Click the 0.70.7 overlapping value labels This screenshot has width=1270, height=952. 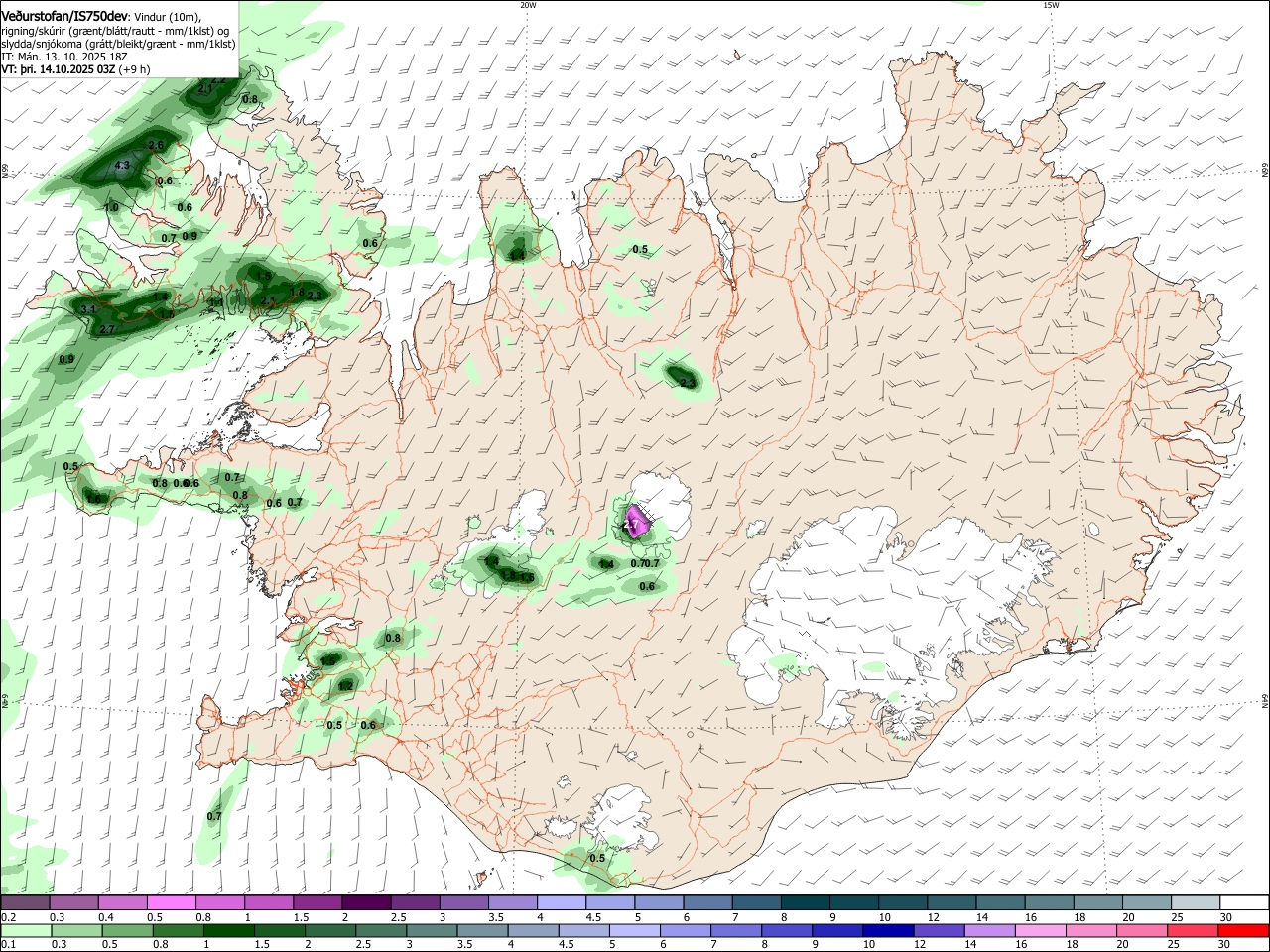pos(645,564)
